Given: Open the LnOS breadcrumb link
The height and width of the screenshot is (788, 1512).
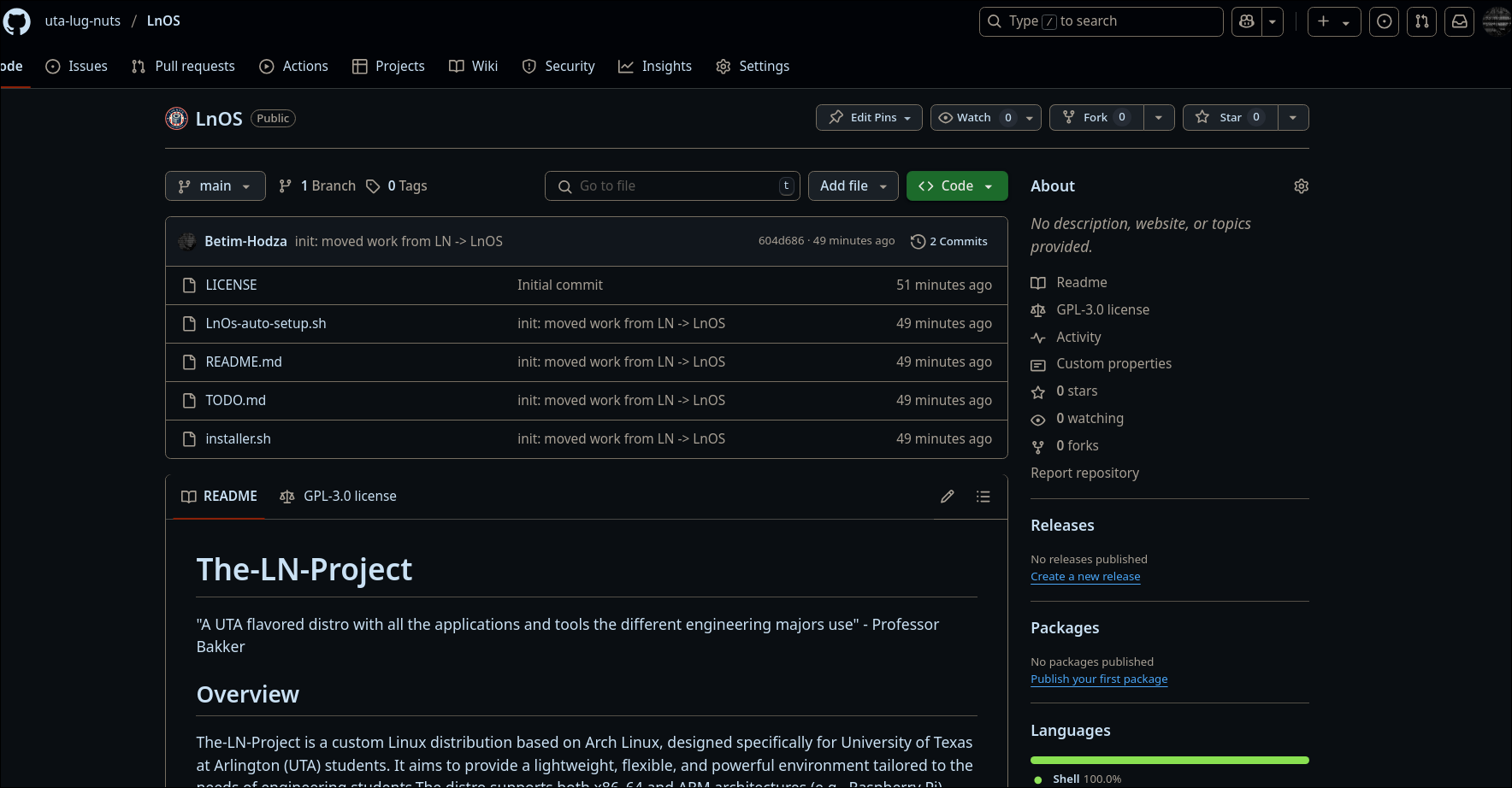Looking at the screenshot, I should click(x=163, y=21).
